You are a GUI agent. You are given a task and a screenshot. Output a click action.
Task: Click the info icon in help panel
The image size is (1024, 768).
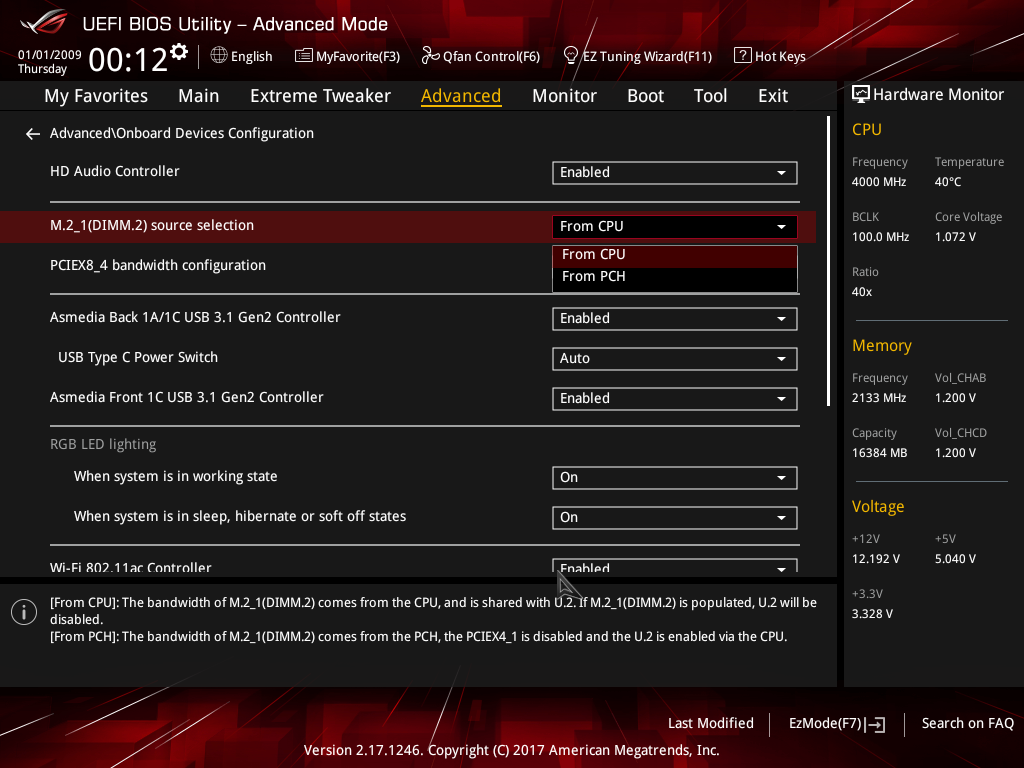coord(24,612)
